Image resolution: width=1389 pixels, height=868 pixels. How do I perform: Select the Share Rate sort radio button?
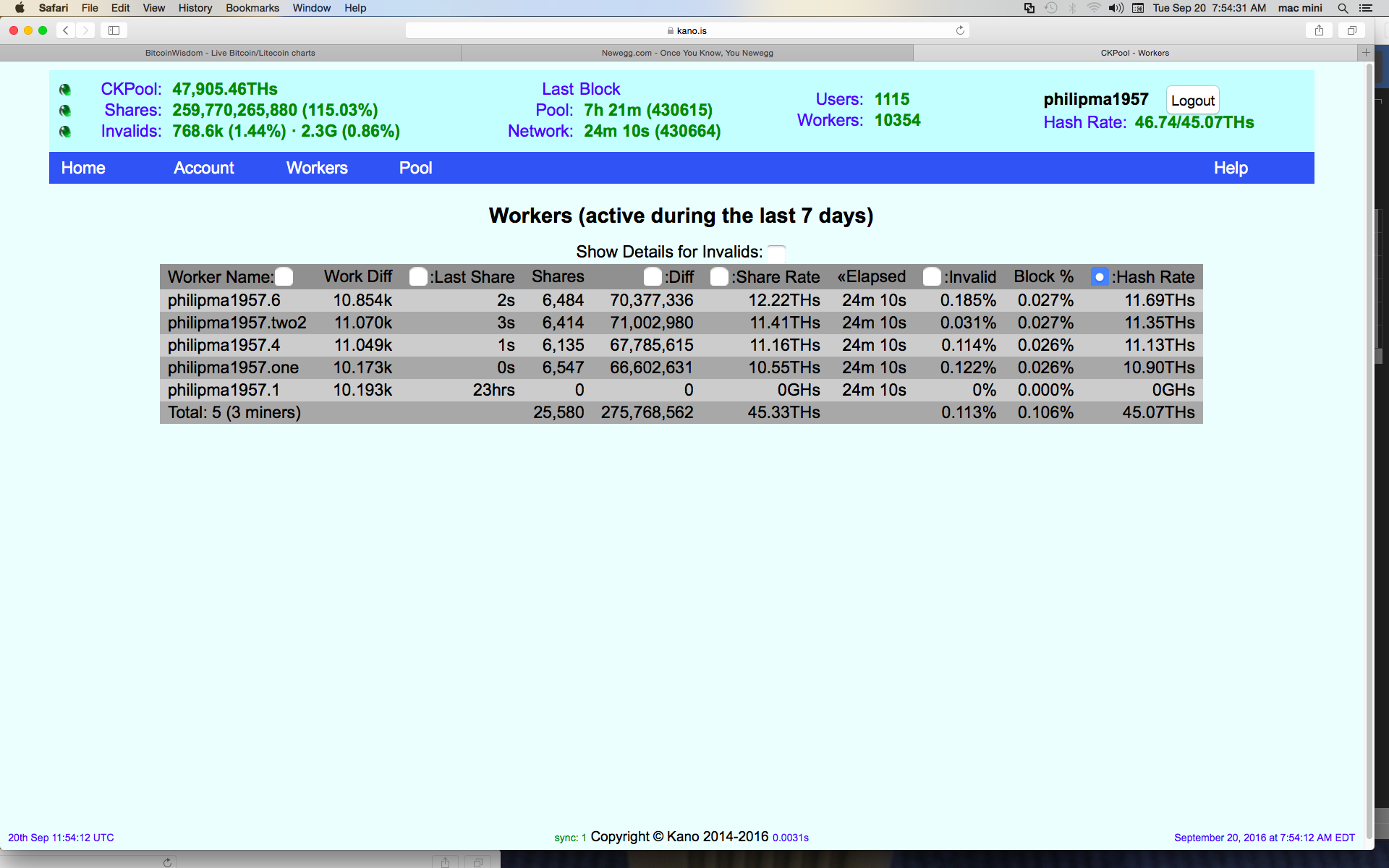click(x=719, y=277)
